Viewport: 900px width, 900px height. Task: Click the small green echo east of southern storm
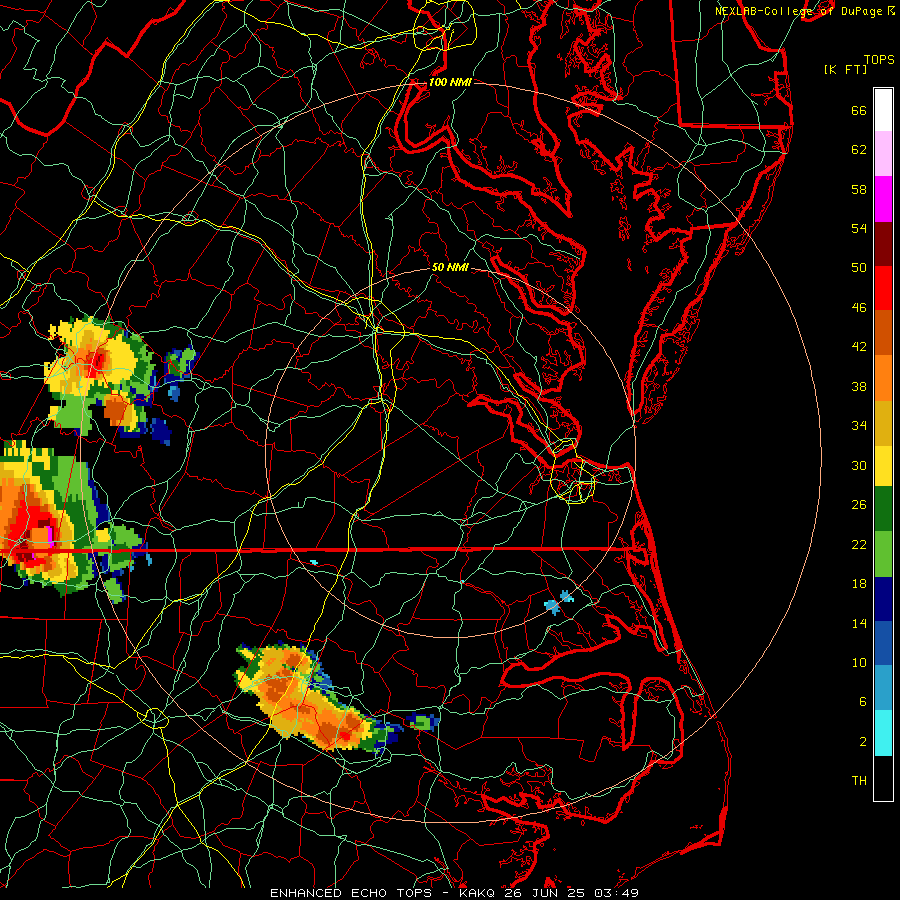[x=422, y=722]
